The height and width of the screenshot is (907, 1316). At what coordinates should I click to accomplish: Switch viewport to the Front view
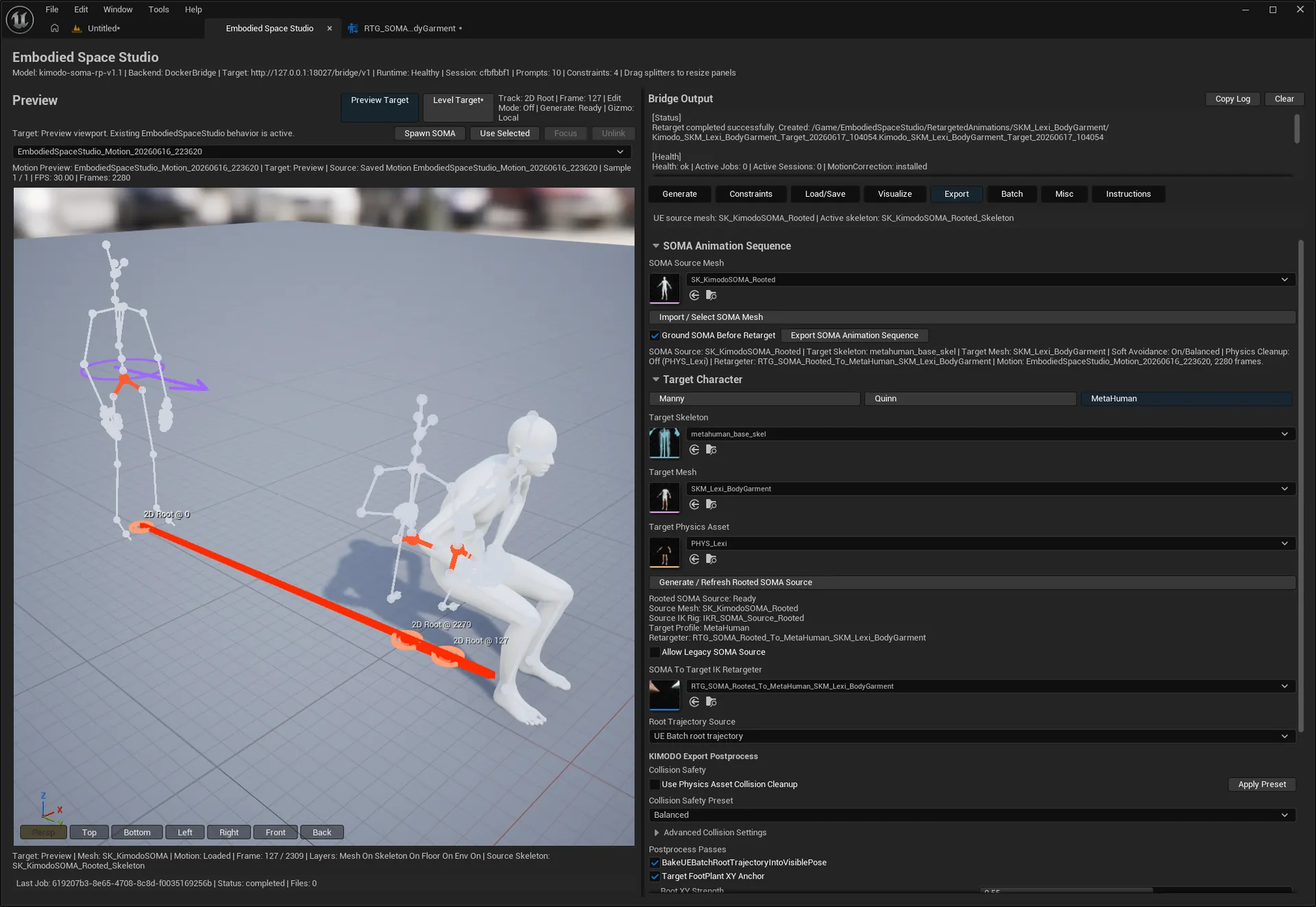tap(276, 833)
